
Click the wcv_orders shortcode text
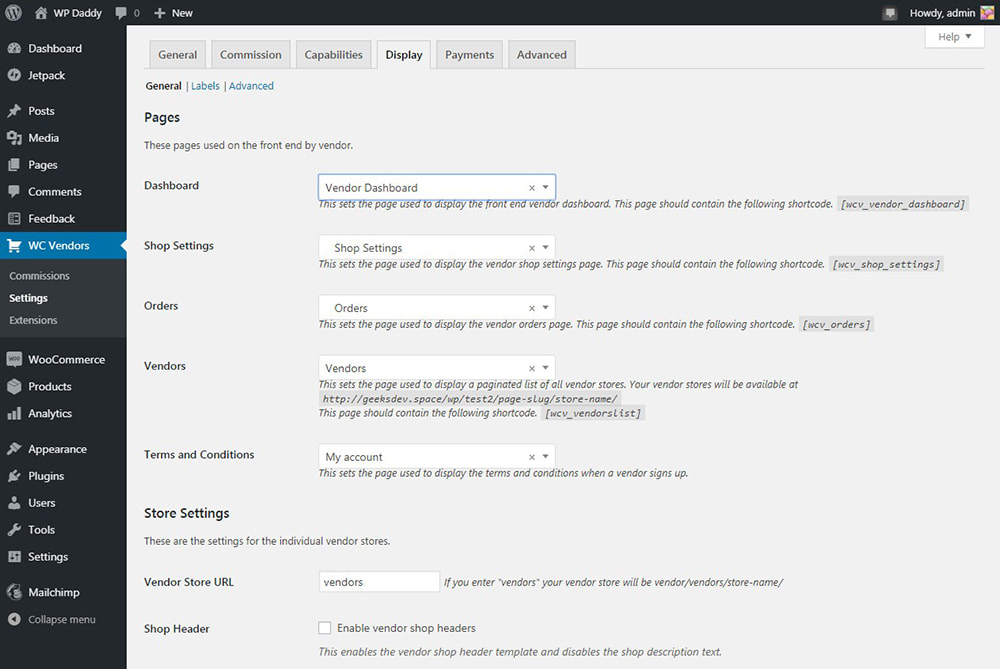[x=836, y=325]
